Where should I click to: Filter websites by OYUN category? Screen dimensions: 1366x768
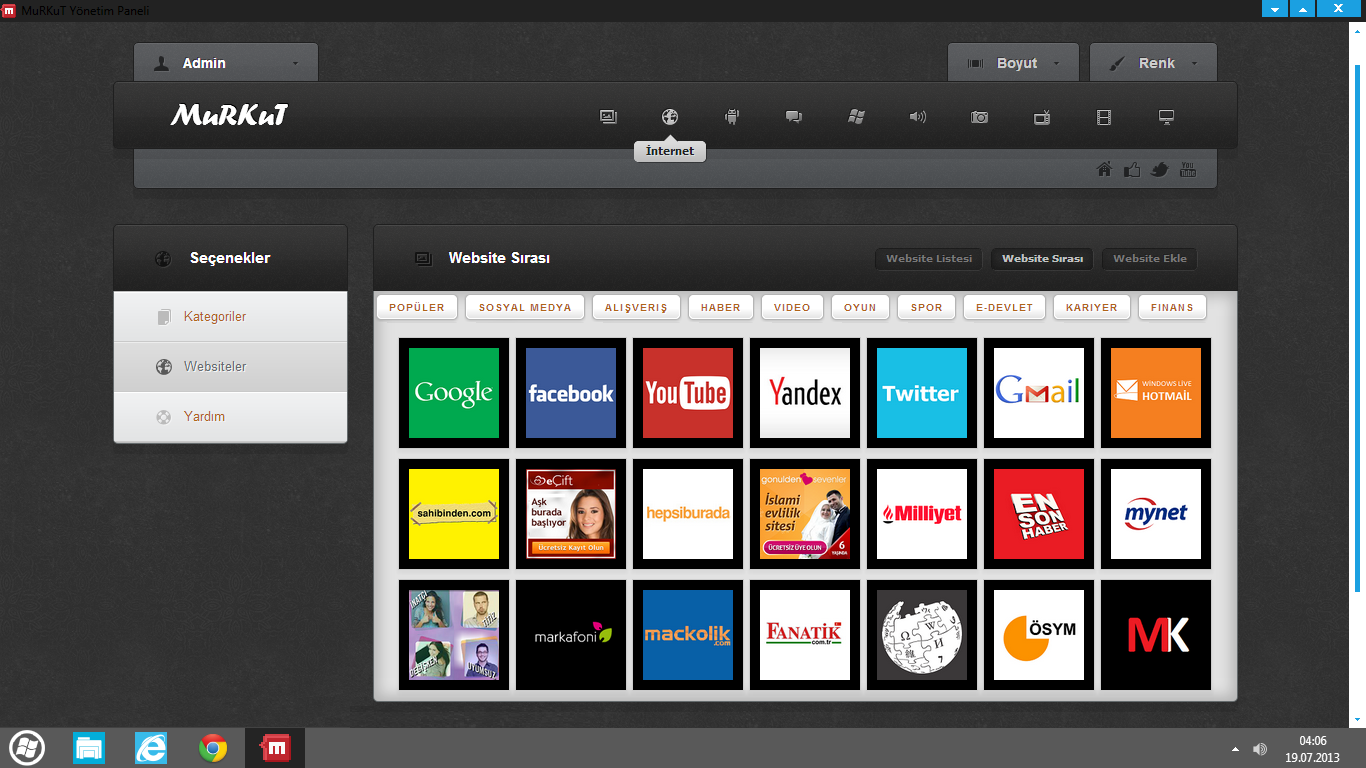[x=860, y=307]
